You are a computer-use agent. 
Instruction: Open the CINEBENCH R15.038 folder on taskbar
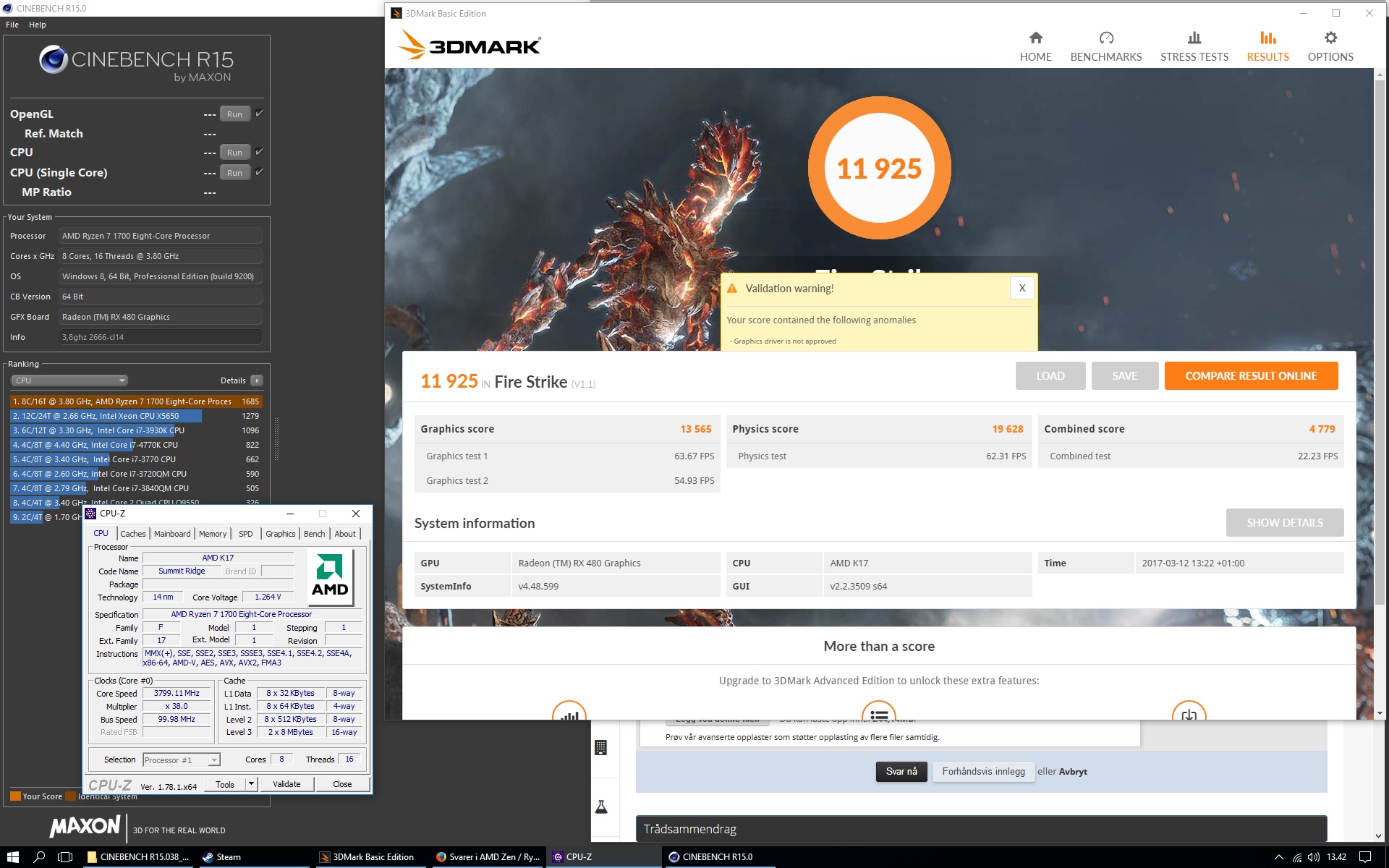point(138,857)
